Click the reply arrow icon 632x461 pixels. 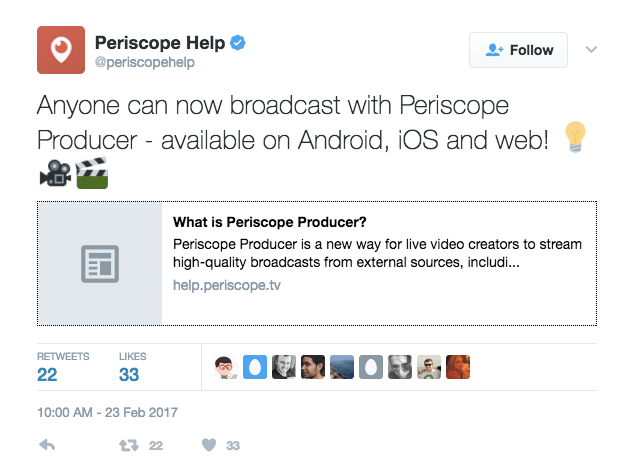[x=47, y=445]
